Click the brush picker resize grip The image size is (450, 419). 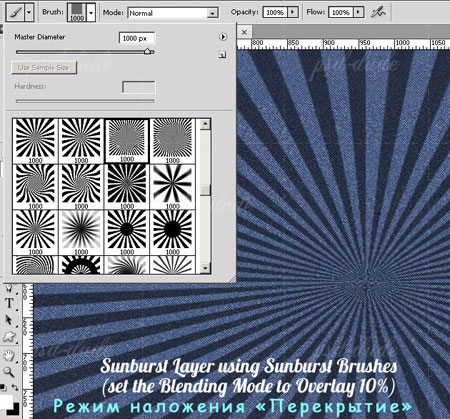pyautogui.click(x=232, y=279)
